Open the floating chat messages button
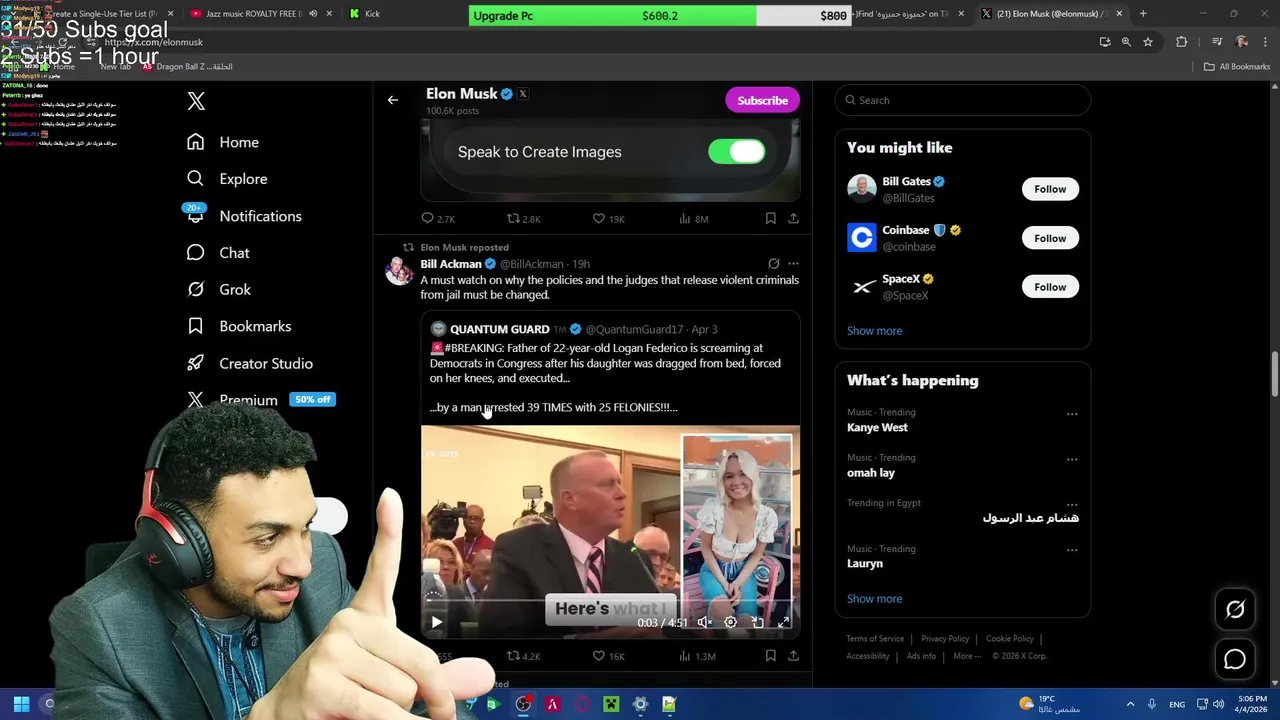 1235,659
